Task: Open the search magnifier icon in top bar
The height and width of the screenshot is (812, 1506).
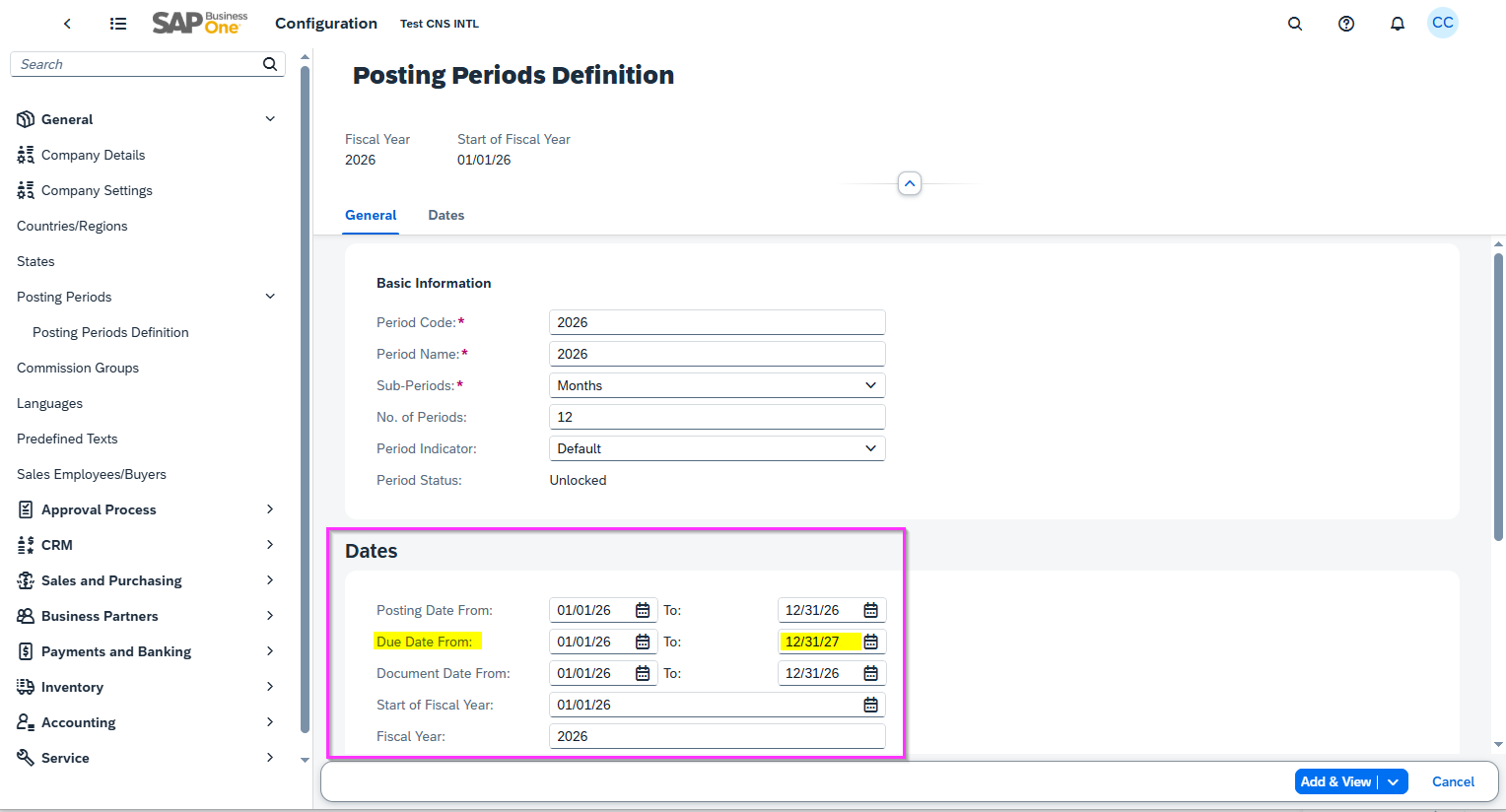Action: point(1295,23)
